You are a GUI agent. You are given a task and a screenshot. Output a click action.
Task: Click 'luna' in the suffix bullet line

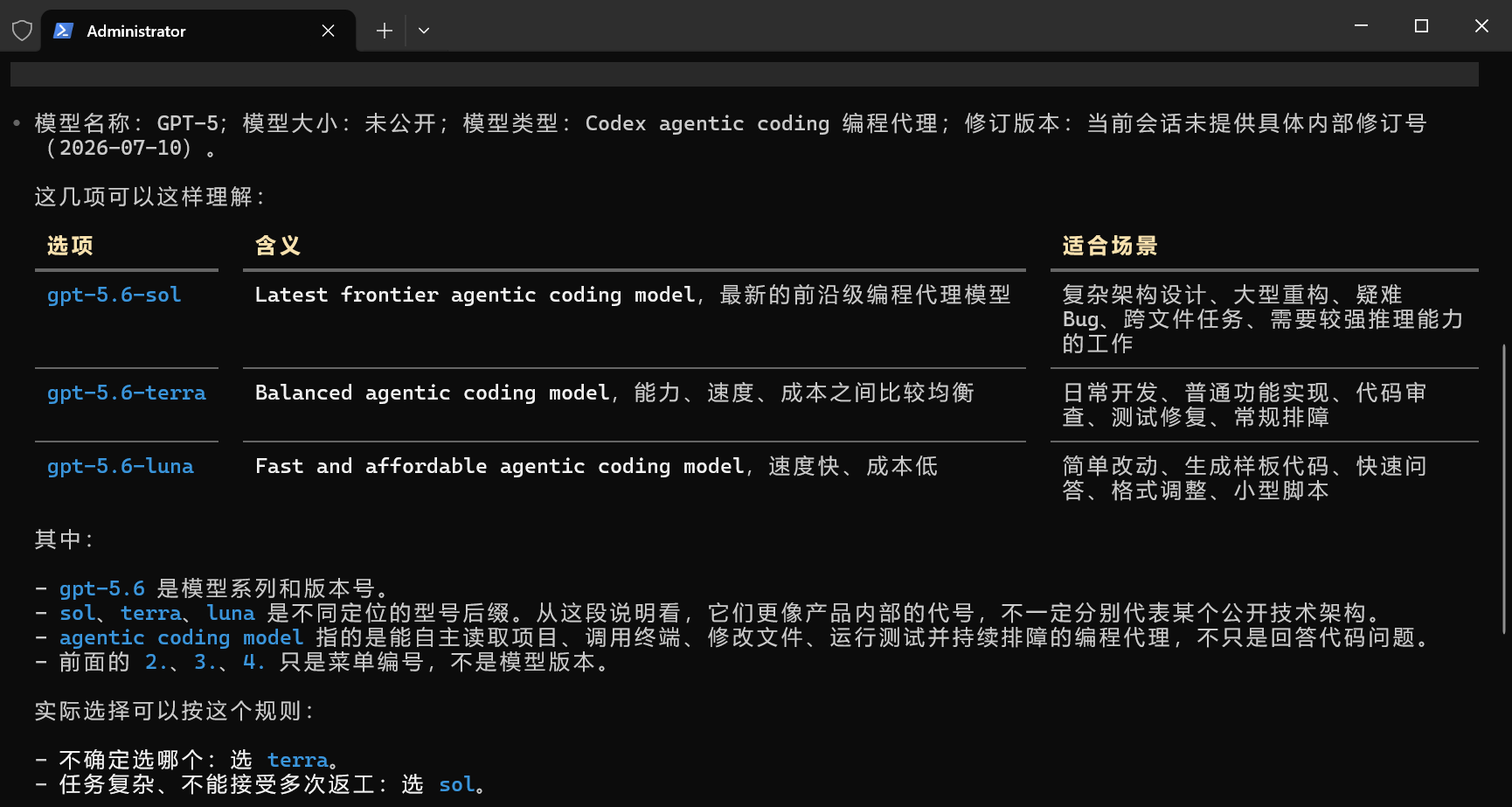click(x=231, y=613)
